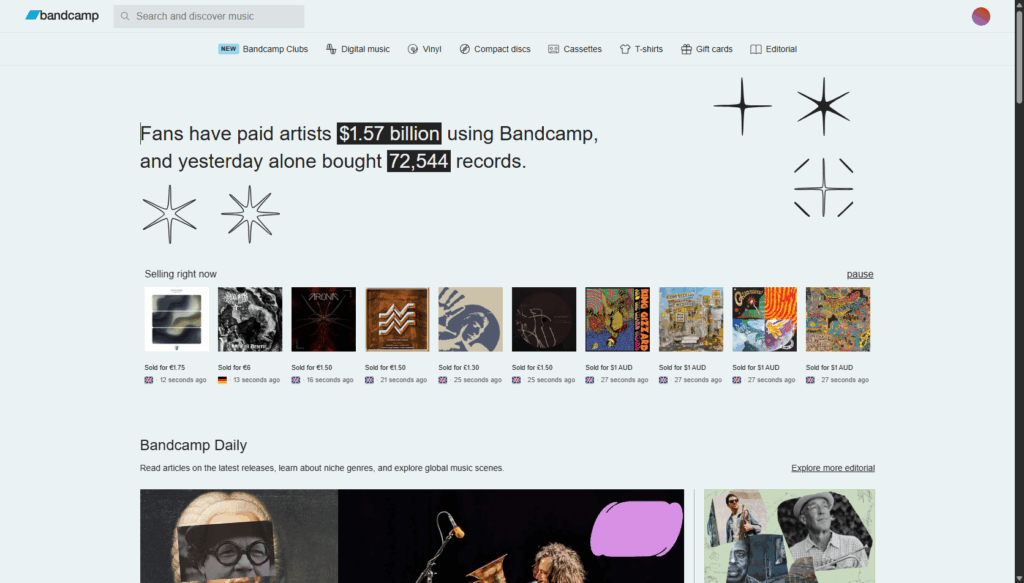This screenshot has height=583, width=1024.
Task: Pause the Selling right now feed
Action: click(x=859, y=274)
